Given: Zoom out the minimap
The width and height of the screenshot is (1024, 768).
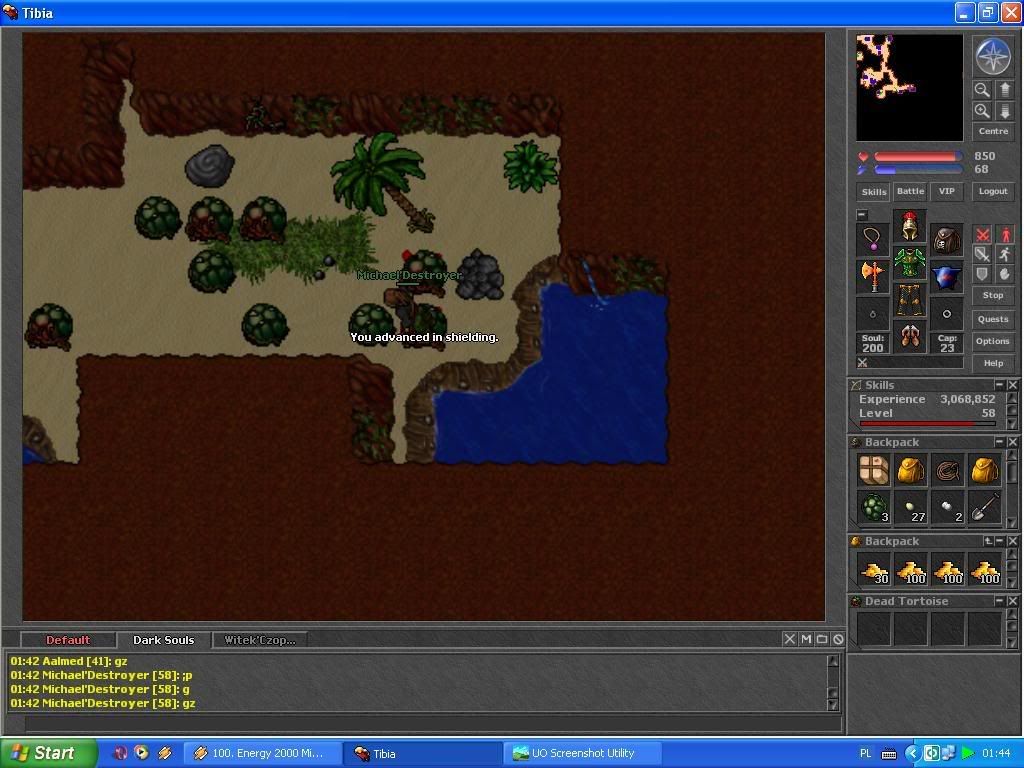Looking at the screenshot, I should (982, 90).
